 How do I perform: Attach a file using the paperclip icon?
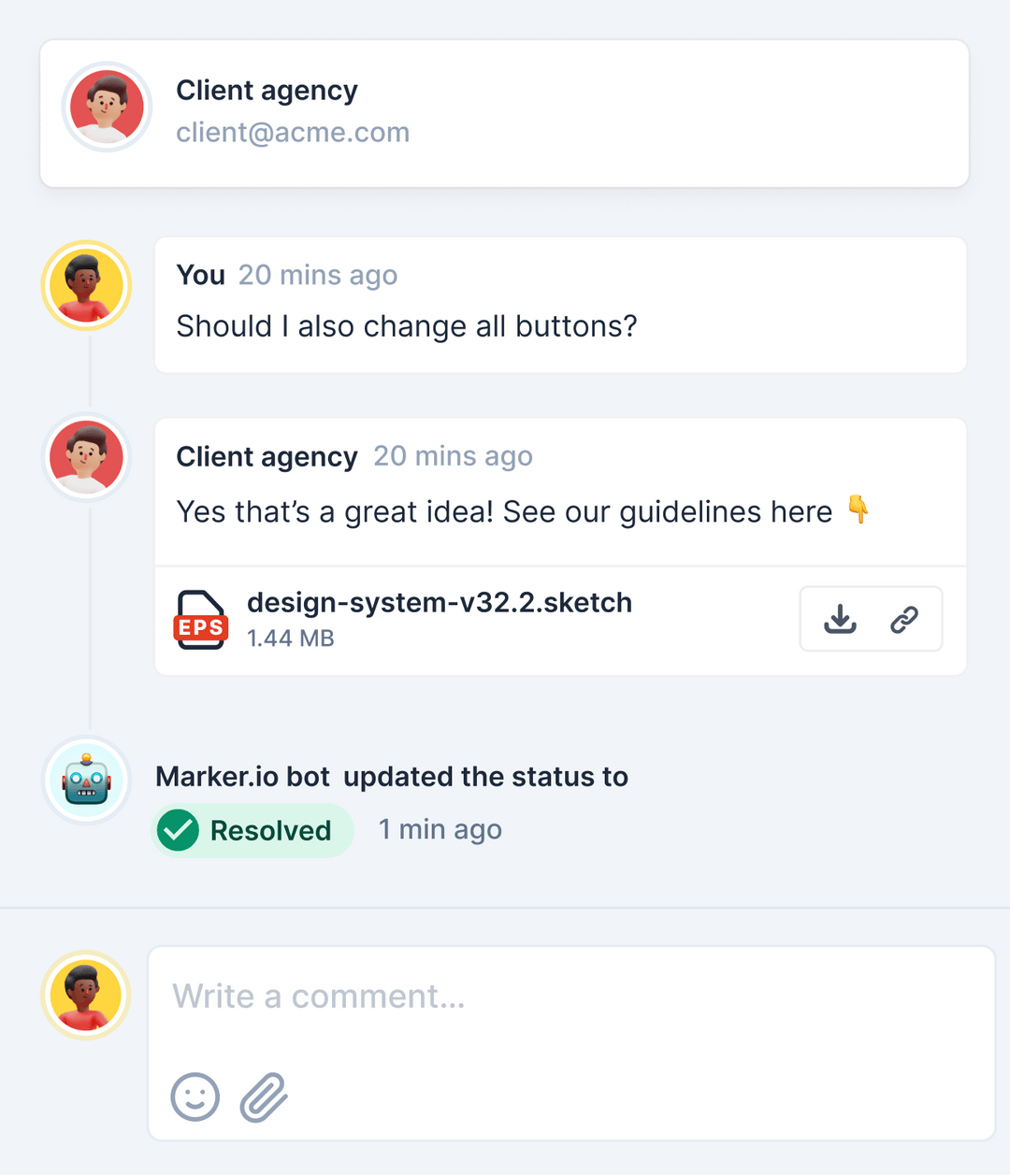click(x=263, y=1096)
